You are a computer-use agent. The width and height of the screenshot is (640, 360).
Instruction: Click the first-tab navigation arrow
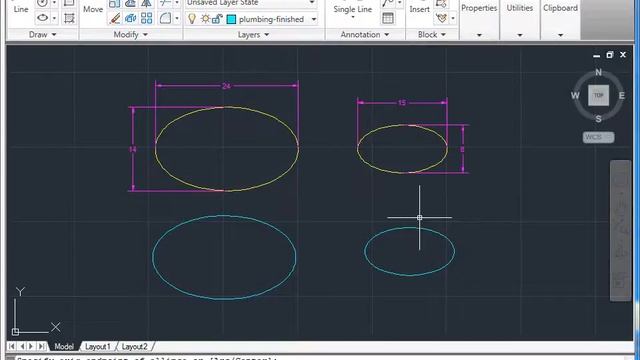point(11,347)
